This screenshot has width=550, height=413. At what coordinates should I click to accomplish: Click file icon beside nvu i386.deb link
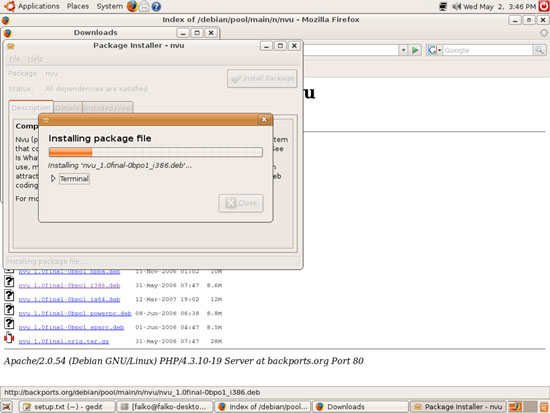click(9, 281)
